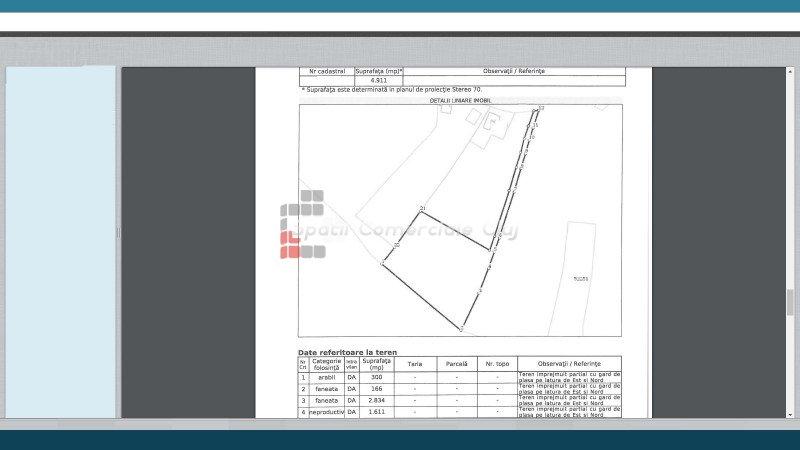Click point 13 at the map's top corner

pyautogui.click(x=540, y=108)
